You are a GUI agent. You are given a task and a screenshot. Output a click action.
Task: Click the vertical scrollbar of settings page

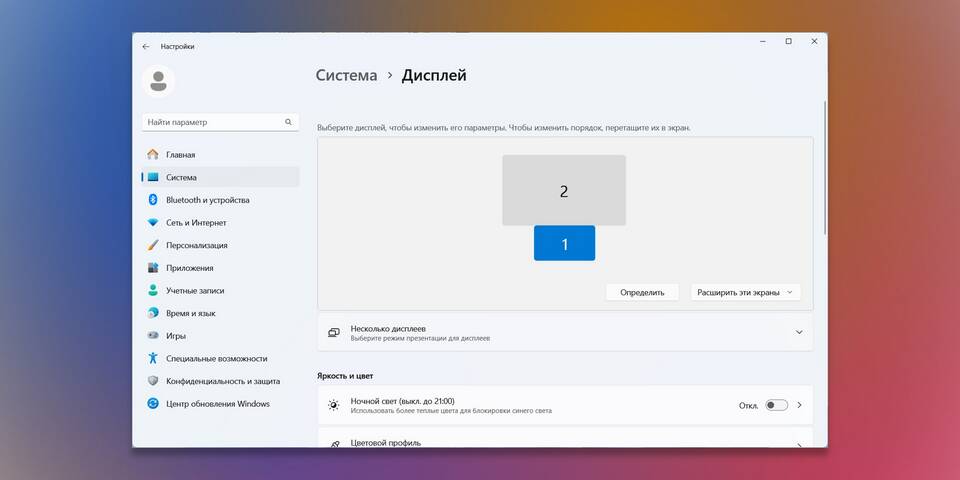pyautogui.click(x=825, y=168)
